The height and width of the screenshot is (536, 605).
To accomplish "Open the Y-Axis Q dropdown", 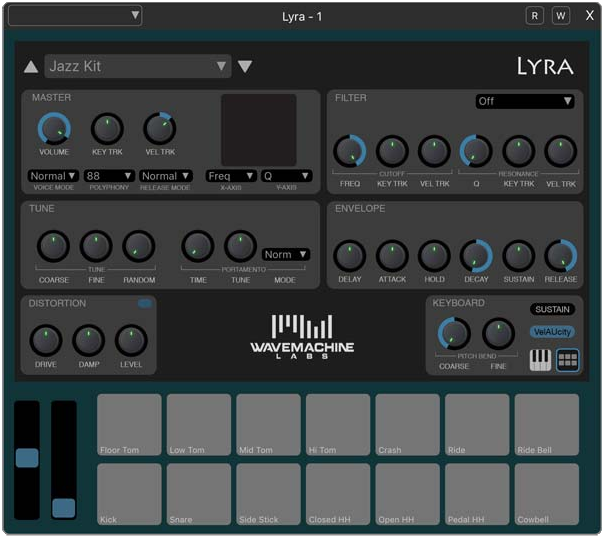I will [286, 176].
